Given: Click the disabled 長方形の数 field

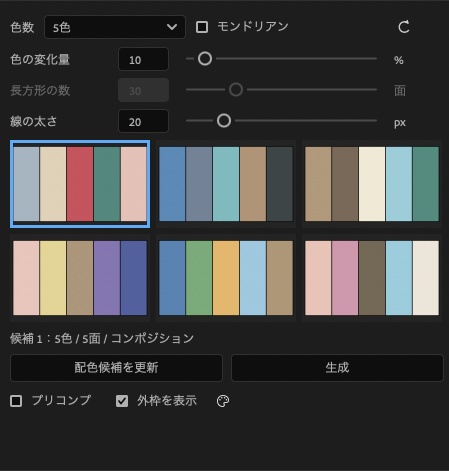Looking at the screenshot, I should click(143, 90).
